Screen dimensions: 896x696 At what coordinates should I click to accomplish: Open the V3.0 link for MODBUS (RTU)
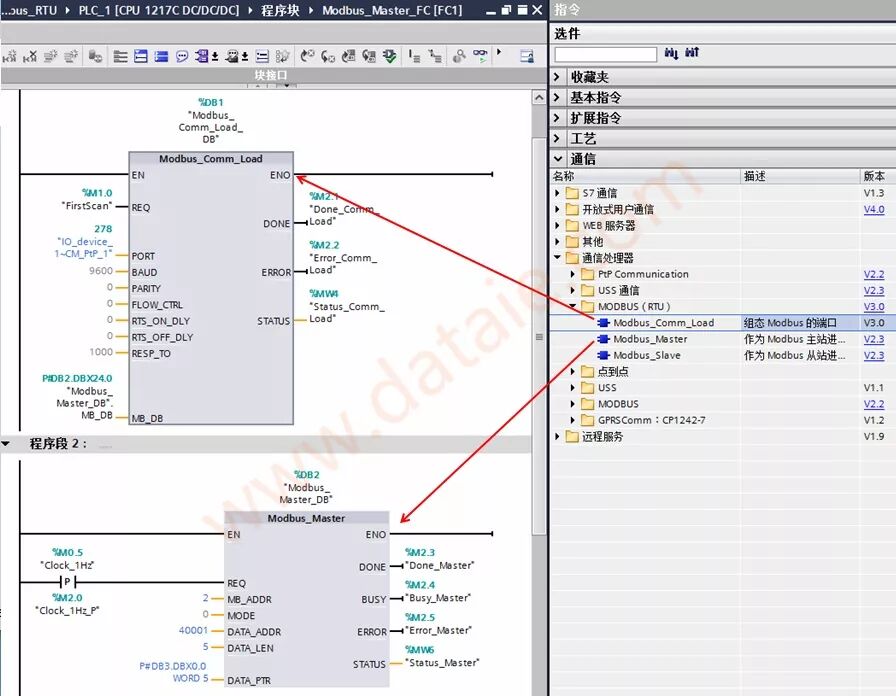coord(872,306)
